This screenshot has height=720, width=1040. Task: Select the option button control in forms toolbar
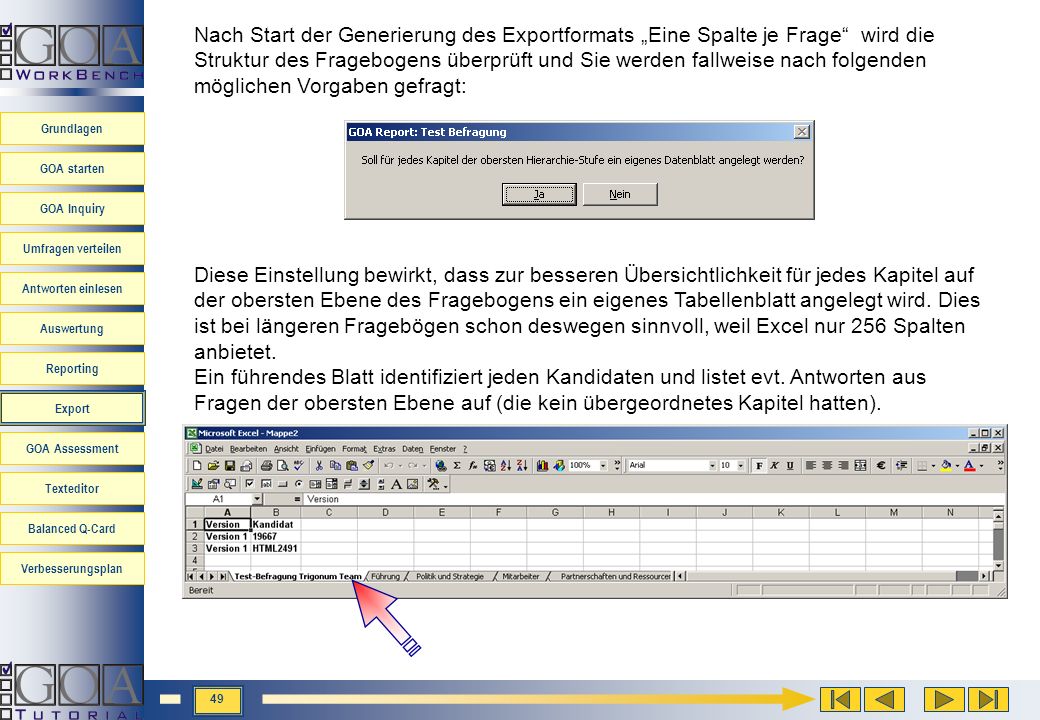298,484
